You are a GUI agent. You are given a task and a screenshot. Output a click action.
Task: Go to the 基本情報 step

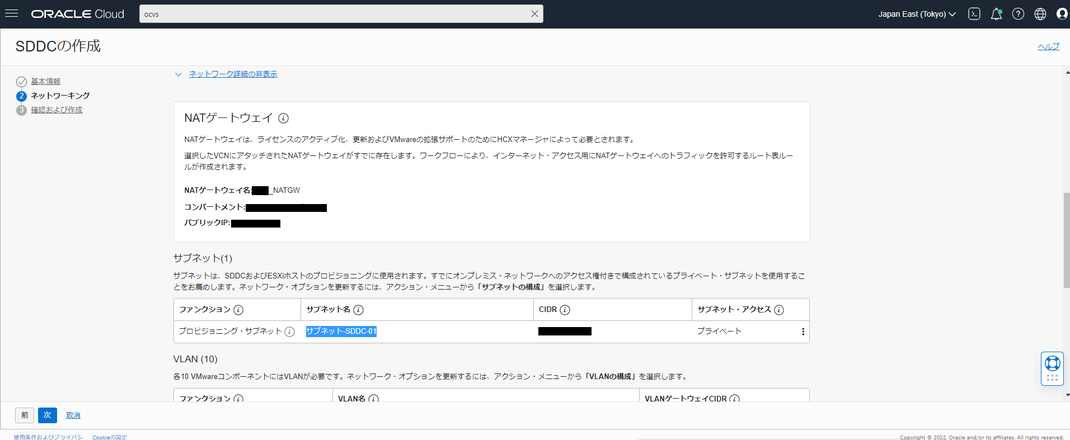pyautogui.click(x=45, y=81)
